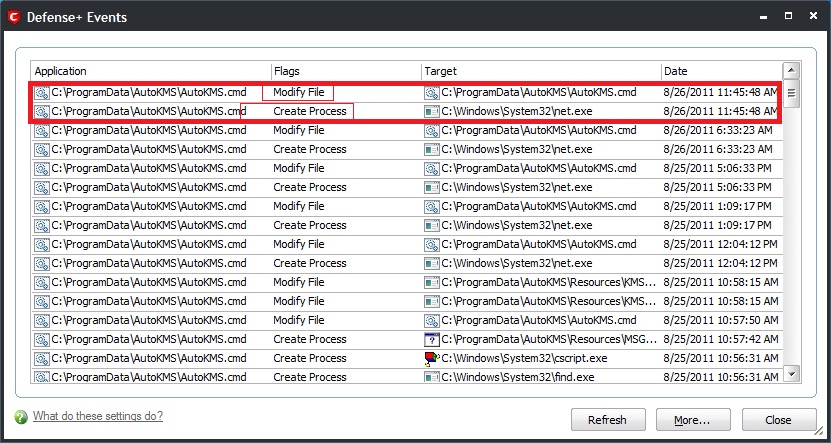Minimize the Defense+ Events window
The height and width of the screenshot is (443, 831).
pos(764,17)
